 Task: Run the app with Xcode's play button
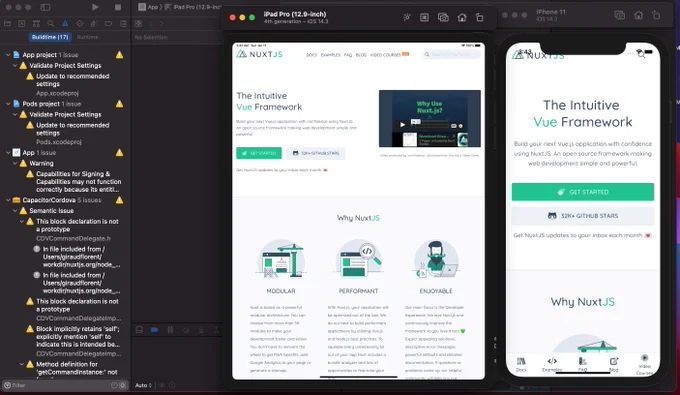coord(95,7)
